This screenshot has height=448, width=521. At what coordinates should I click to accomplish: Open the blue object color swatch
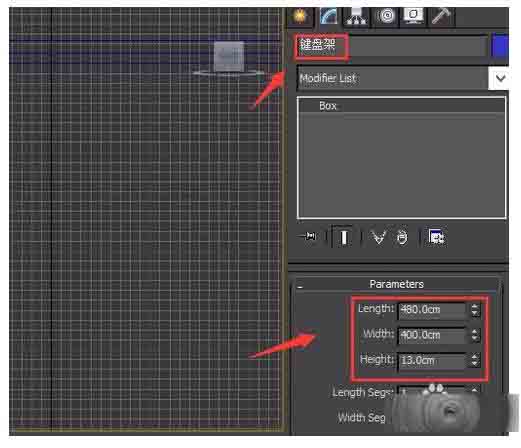[500, 46]
